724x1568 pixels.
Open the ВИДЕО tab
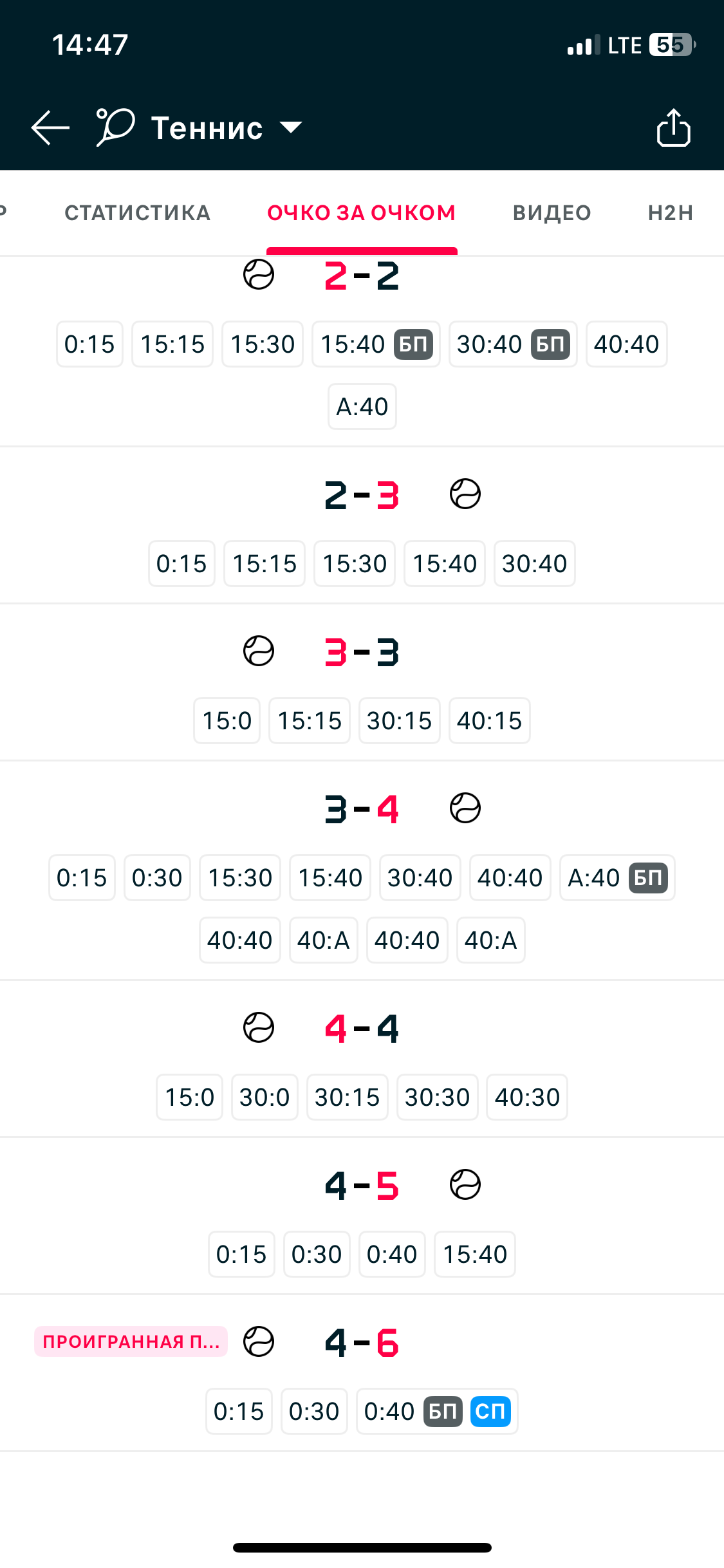tap(552, 213)
